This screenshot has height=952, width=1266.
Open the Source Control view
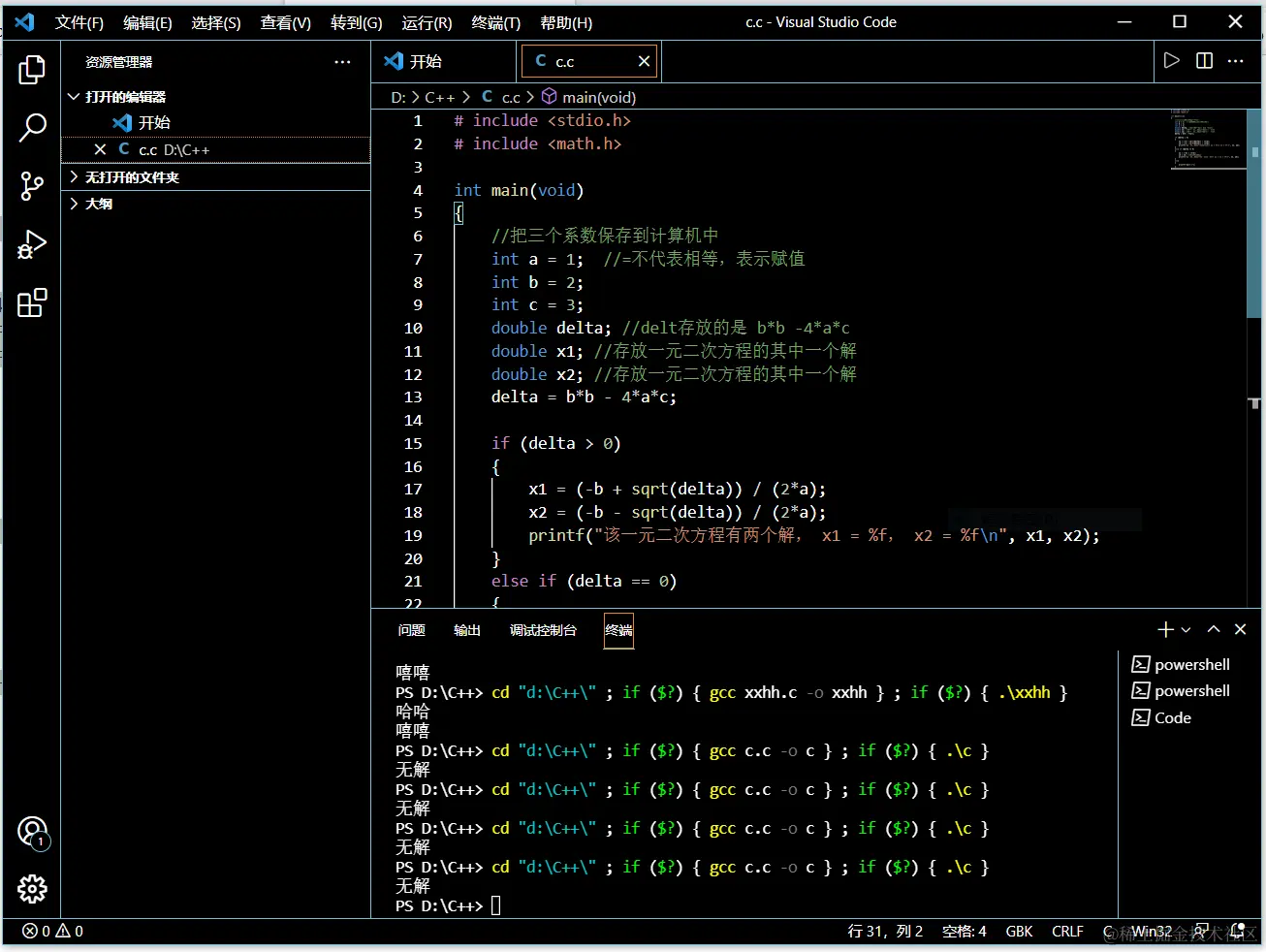[x=32, y=186]
